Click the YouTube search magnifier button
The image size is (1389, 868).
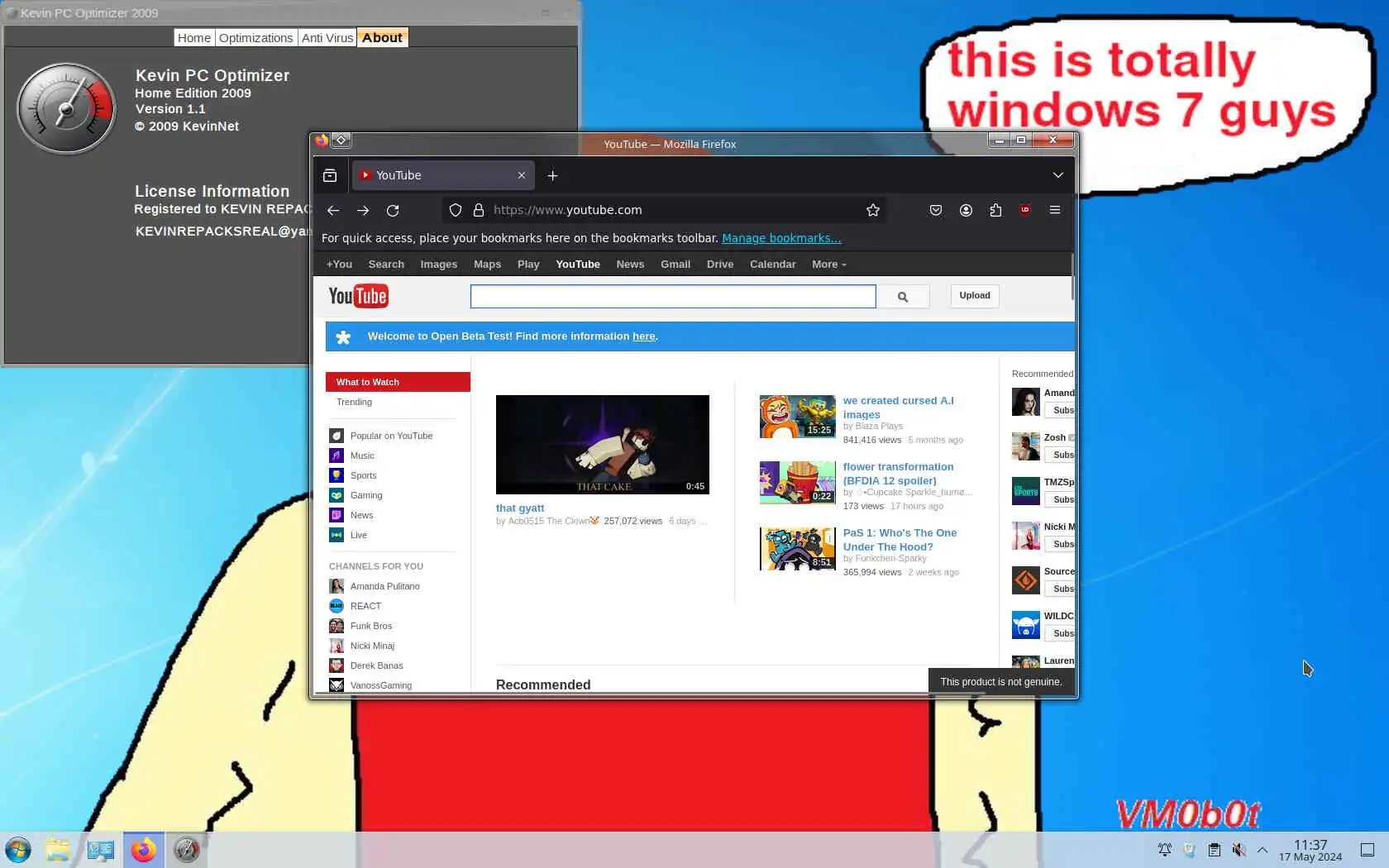coord(903,297)
